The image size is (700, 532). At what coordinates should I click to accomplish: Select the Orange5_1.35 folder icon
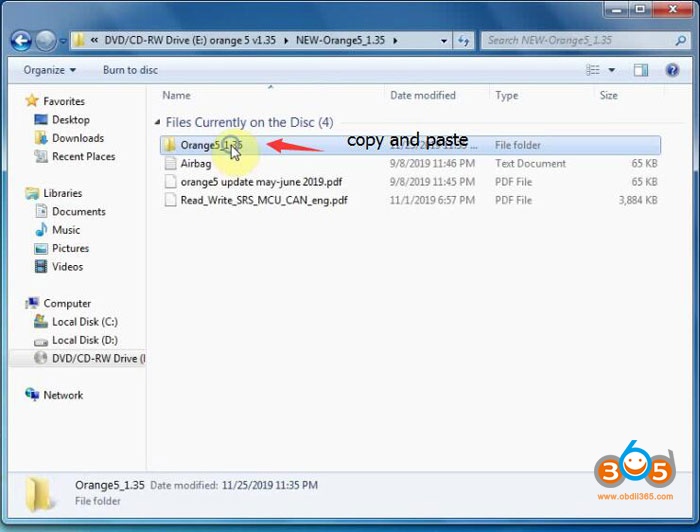[169, 145]
